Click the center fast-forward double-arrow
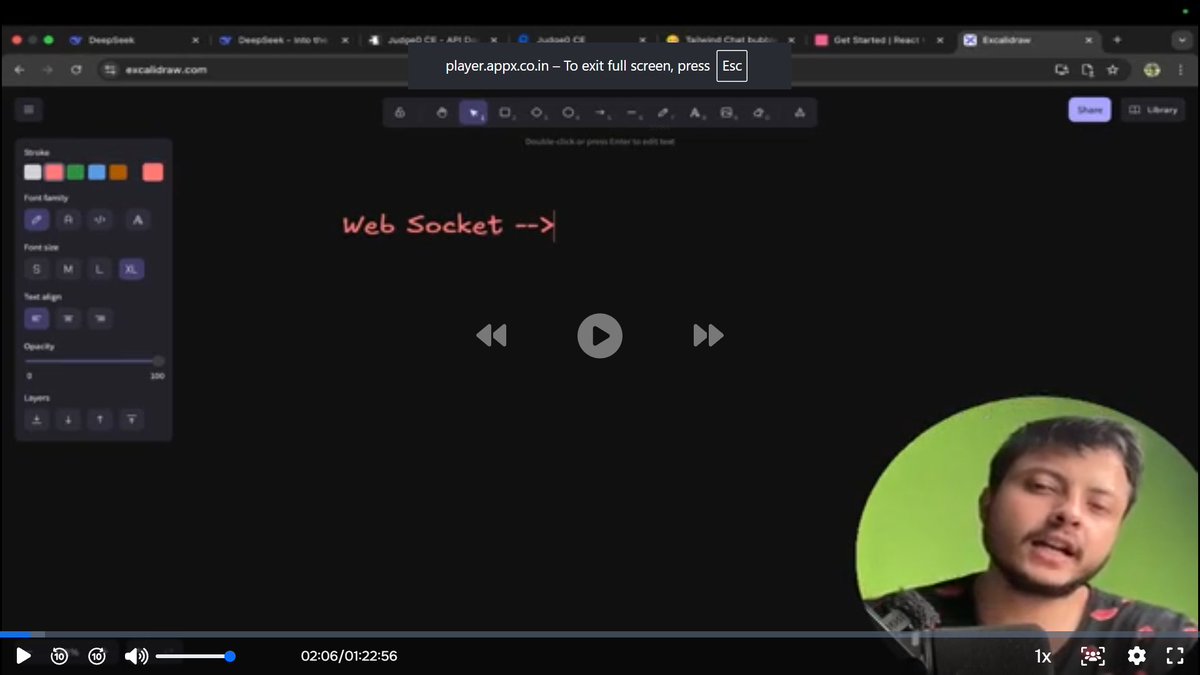Image resolution: width=1200 pixels, height=675 pixels. (x=708, y=336)
